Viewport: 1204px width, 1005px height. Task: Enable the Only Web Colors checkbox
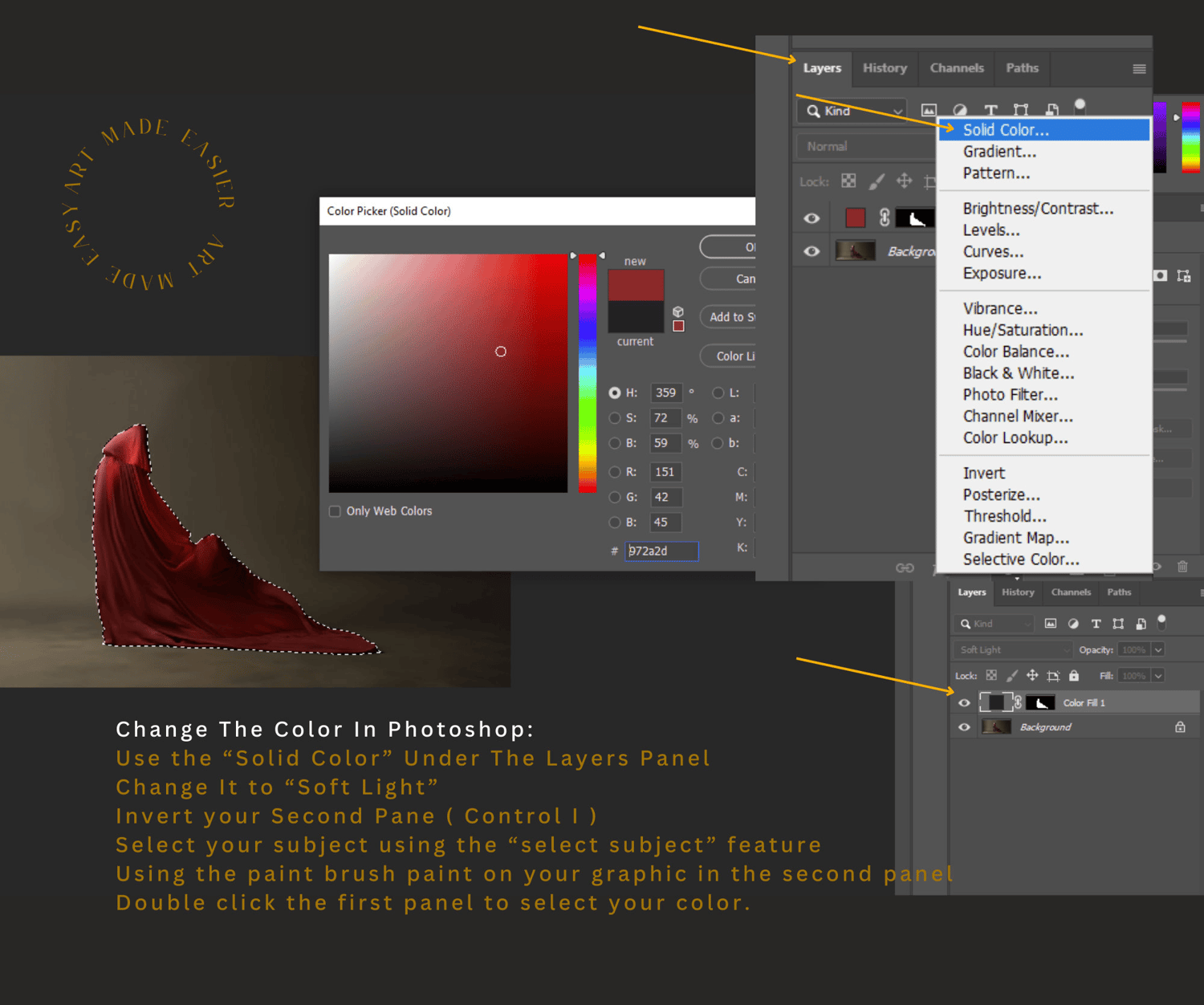(x=335, y=511)
